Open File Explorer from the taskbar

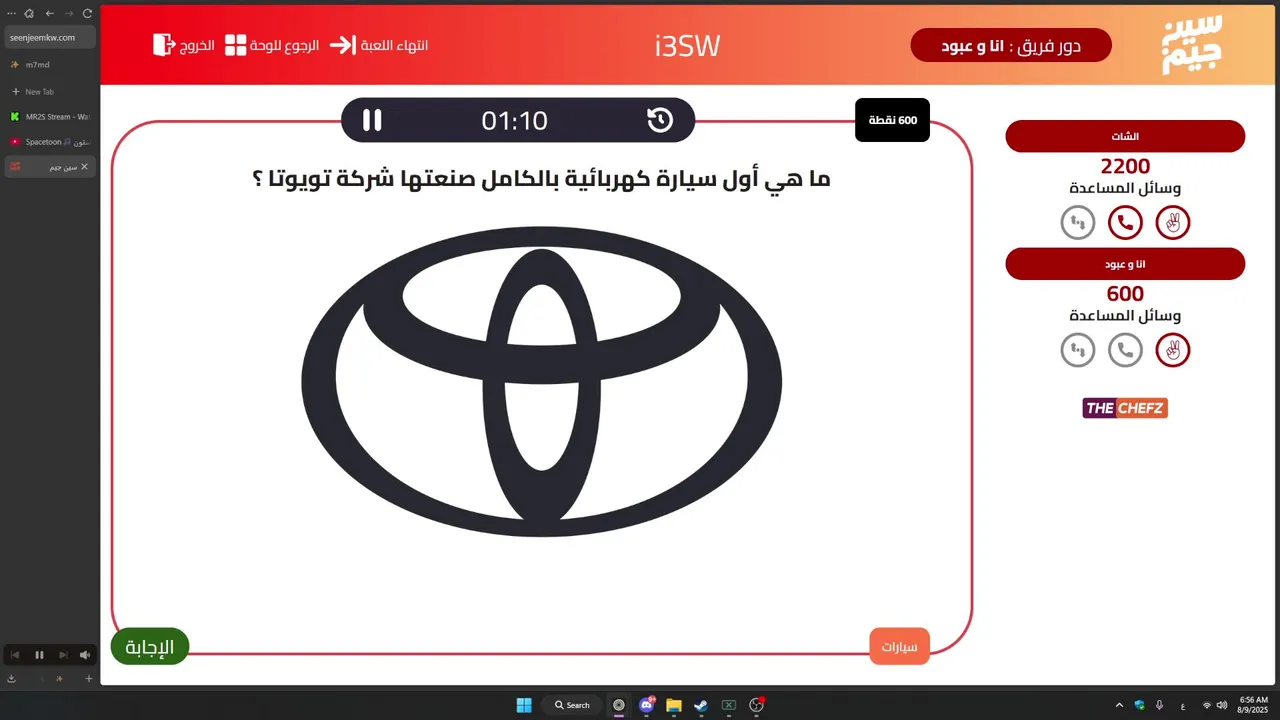674,705
